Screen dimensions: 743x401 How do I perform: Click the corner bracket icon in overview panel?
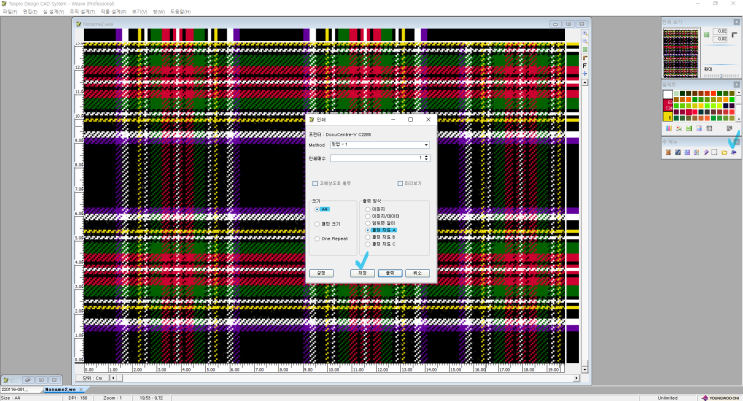pos(734,35)
